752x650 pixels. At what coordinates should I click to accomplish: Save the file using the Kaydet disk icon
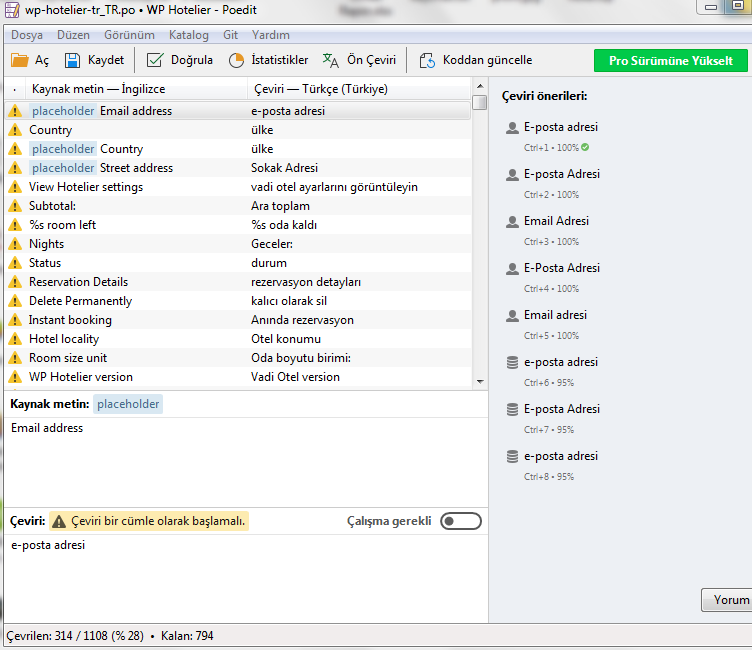point(72,60)
